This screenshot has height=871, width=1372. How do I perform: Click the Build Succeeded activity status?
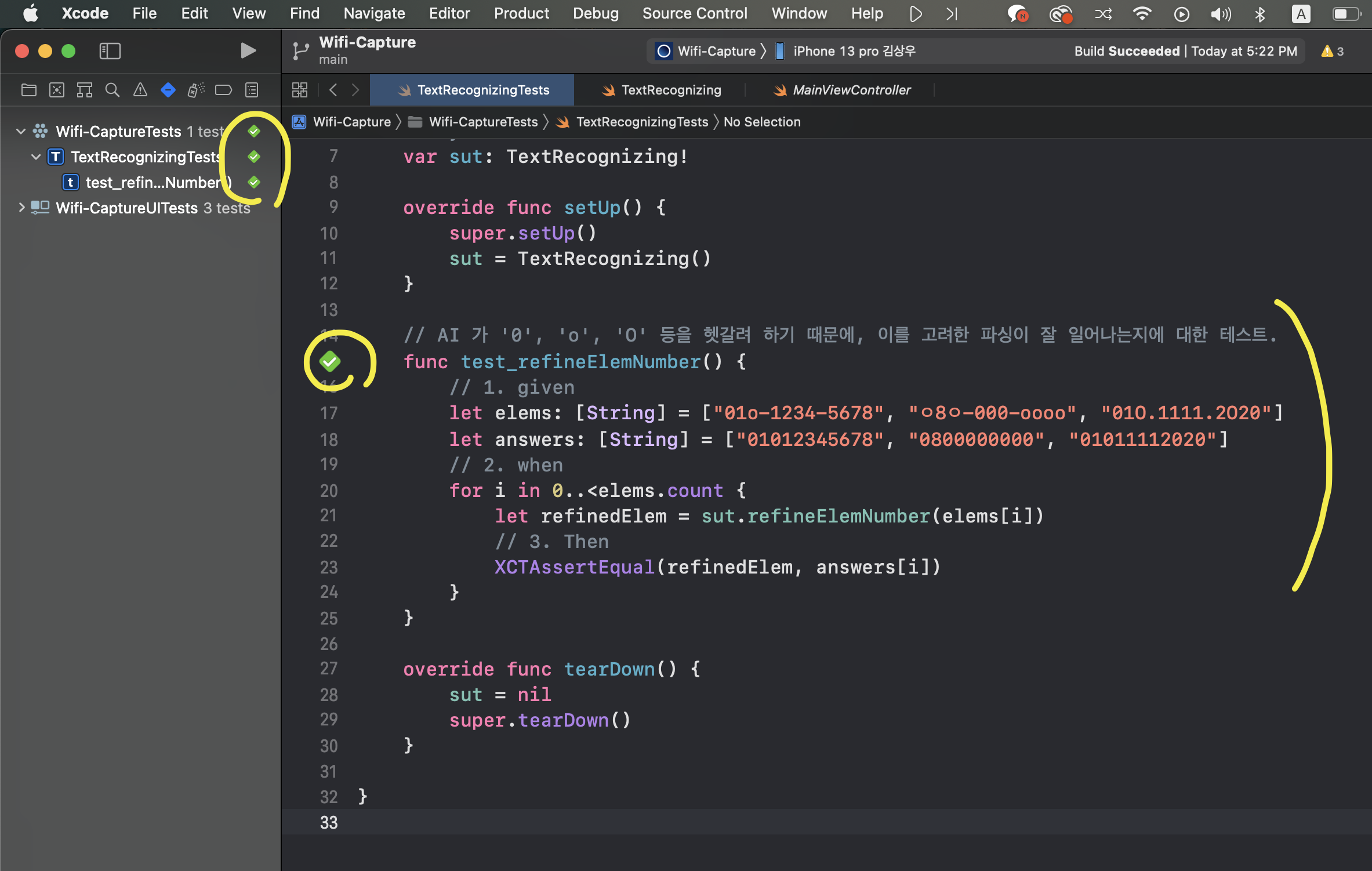pos(1185,51)
